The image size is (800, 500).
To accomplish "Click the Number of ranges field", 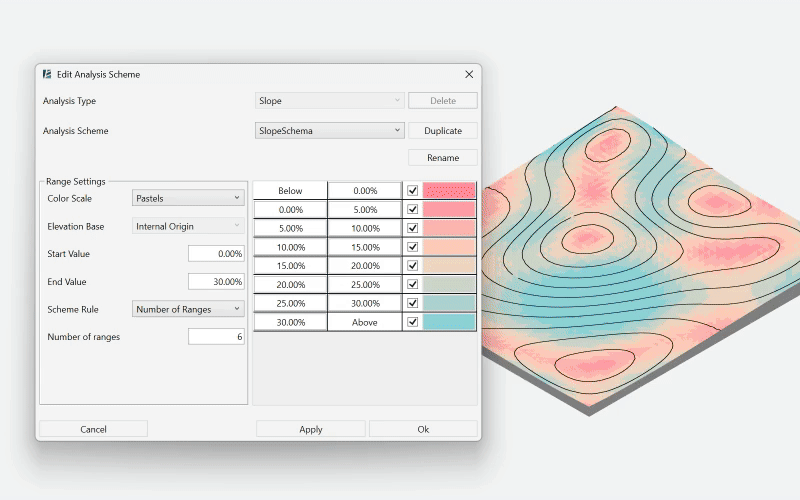I will tap(216, 337).
